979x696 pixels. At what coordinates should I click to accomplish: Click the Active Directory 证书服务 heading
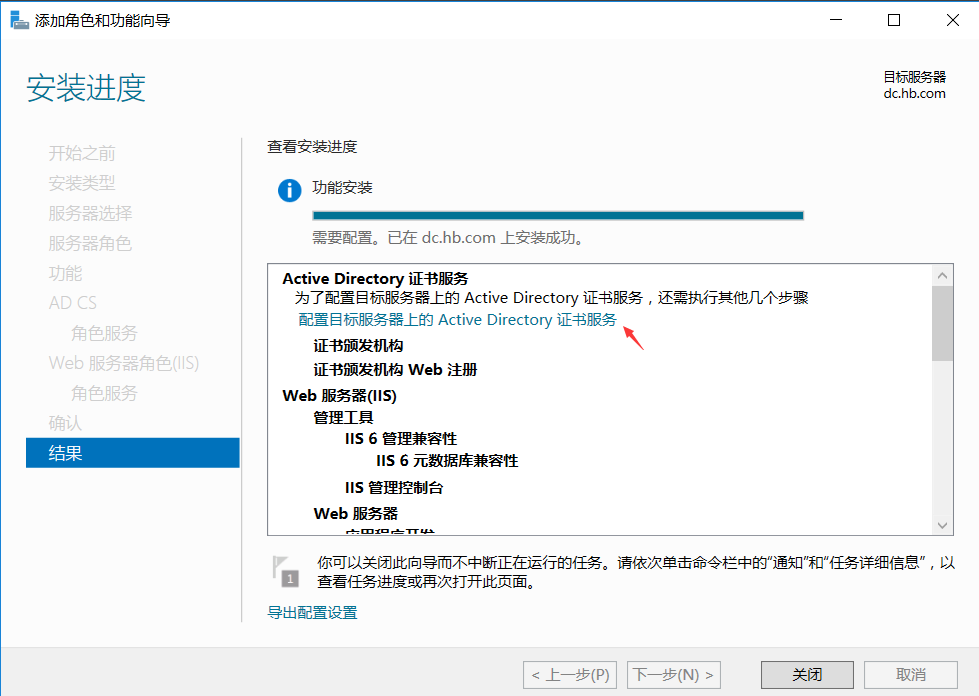[x=375, y=278]
